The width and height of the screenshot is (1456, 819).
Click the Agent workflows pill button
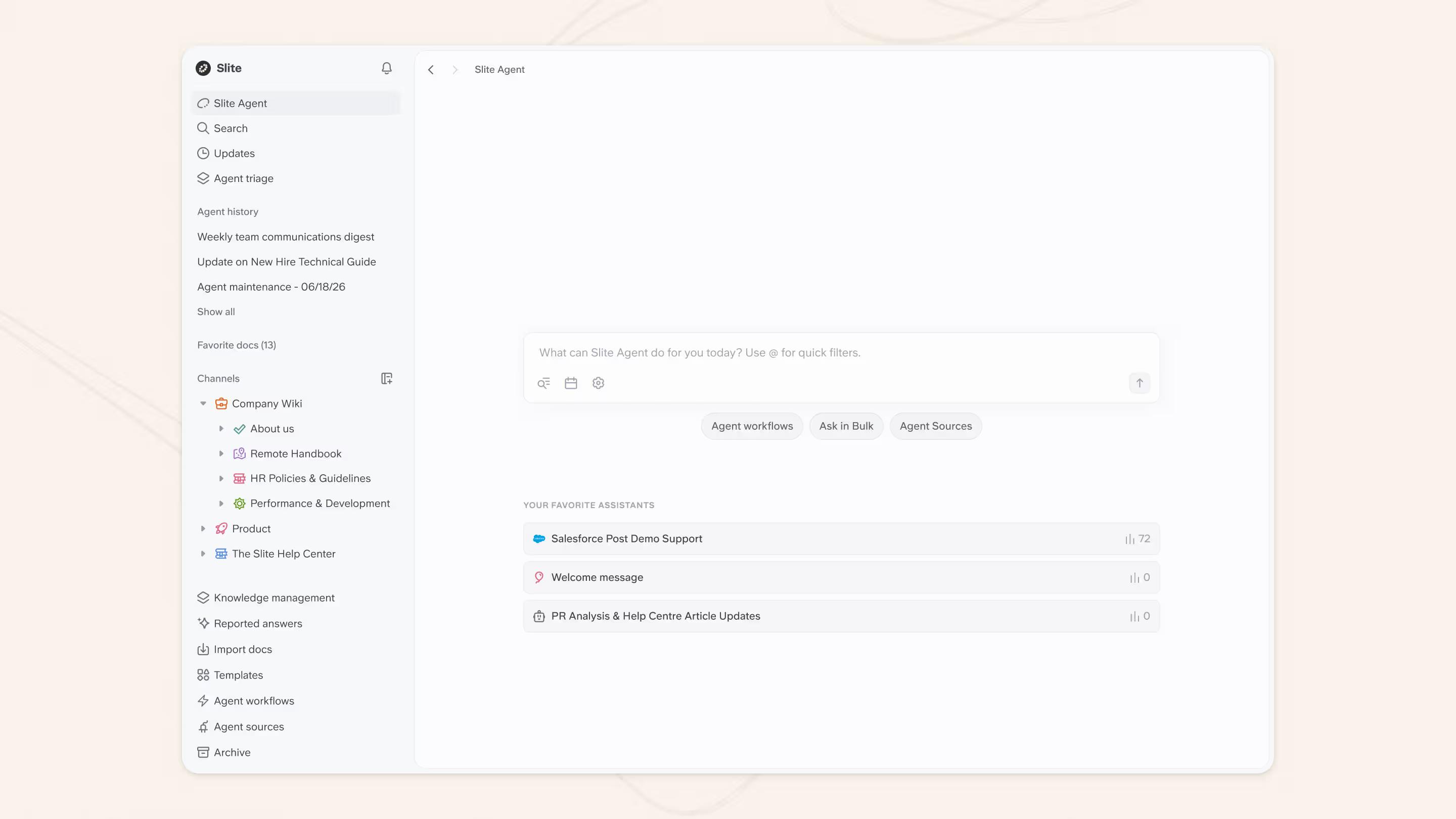752,426
